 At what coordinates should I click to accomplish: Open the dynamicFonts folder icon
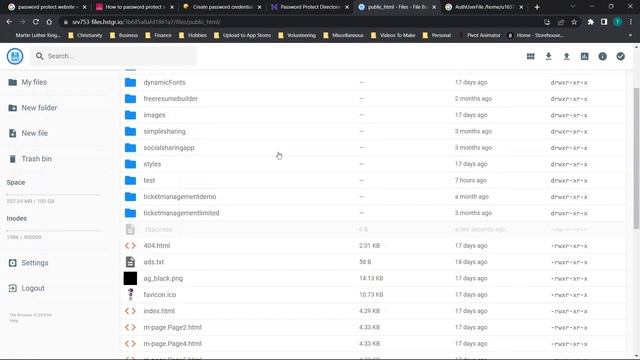[x=130, y=82]
